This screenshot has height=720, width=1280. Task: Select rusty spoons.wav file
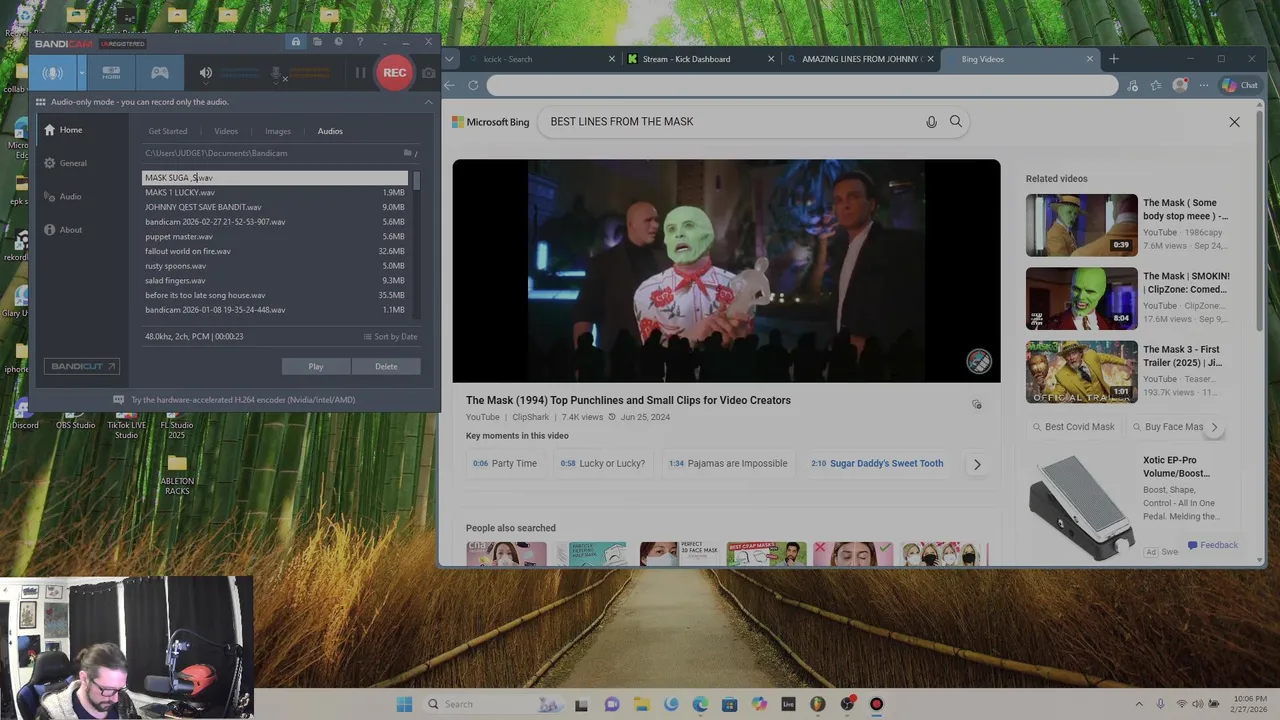[275, 266]
